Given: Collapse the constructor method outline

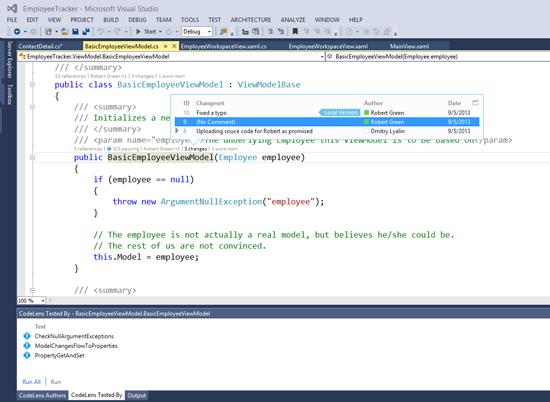Looking at the screenshot, I should (32, 158).
